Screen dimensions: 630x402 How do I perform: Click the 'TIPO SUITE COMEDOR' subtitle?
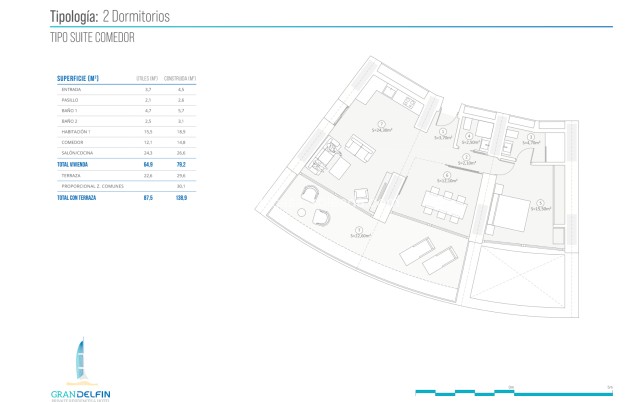92,37
